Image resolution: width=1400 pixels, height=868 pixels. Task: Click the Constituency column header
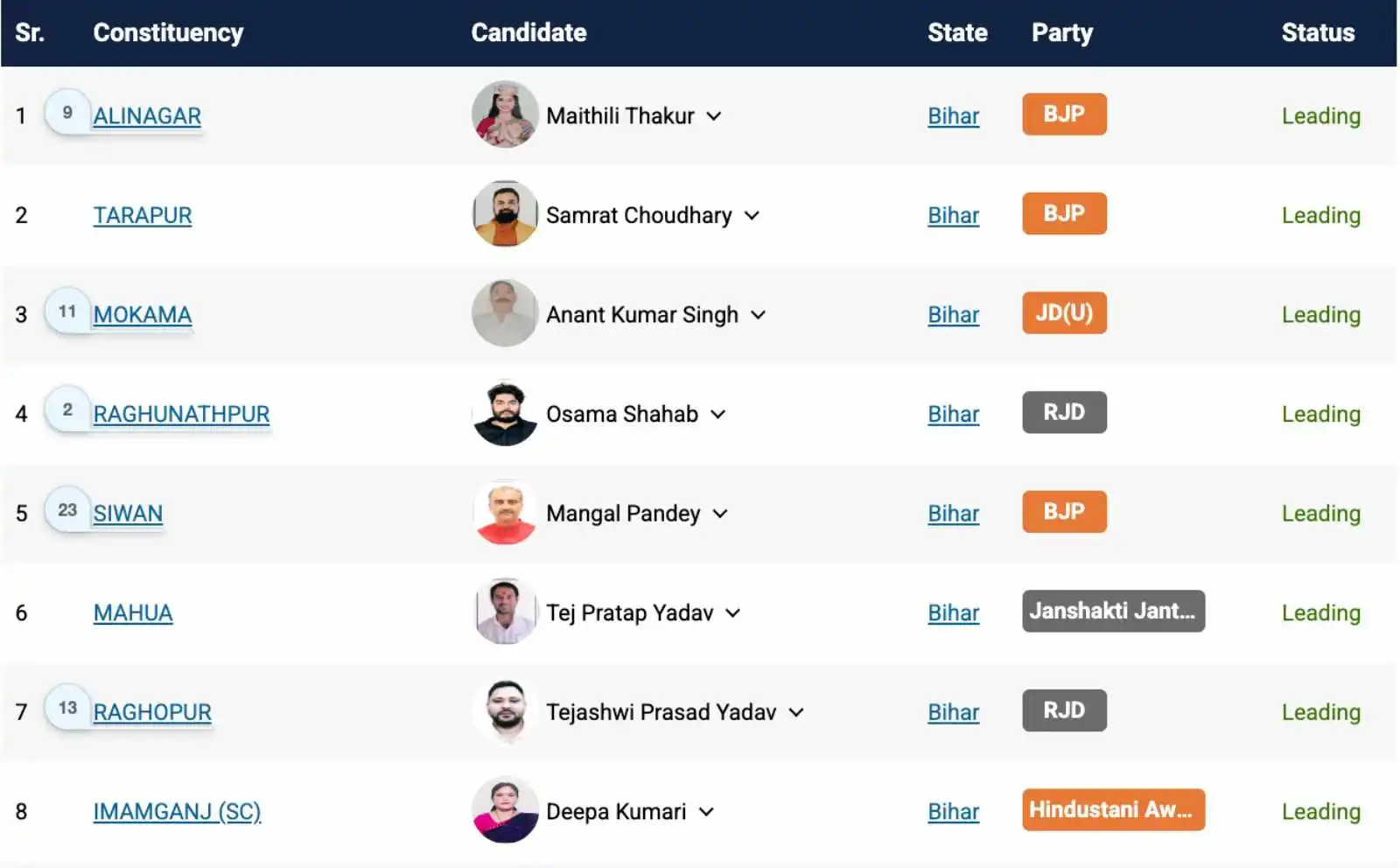tap(168, 32)
